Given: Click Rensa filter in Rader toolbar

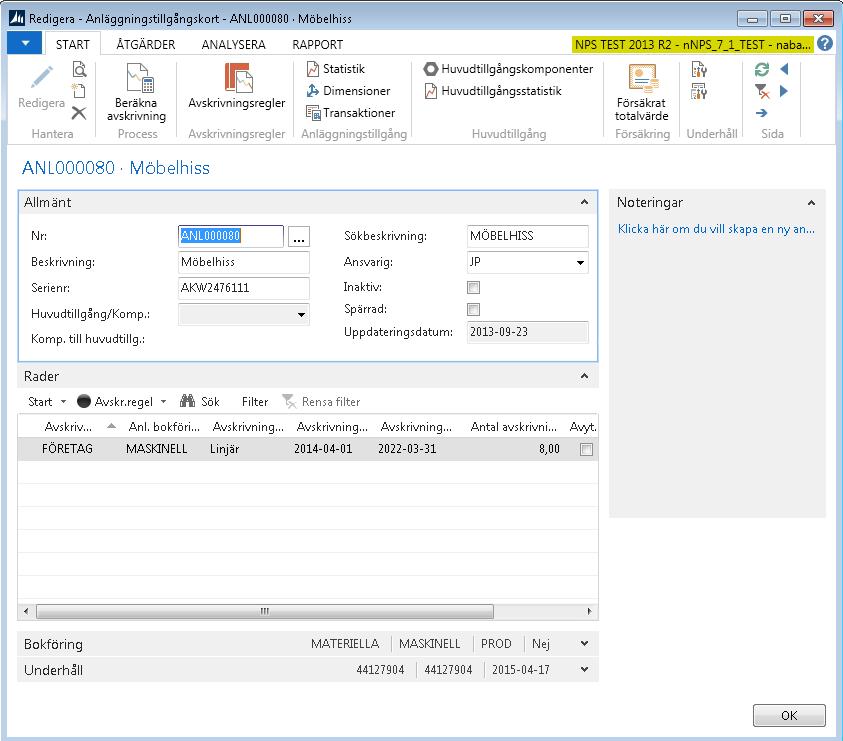Looking at the screenshot, I should tap(321, 402).
